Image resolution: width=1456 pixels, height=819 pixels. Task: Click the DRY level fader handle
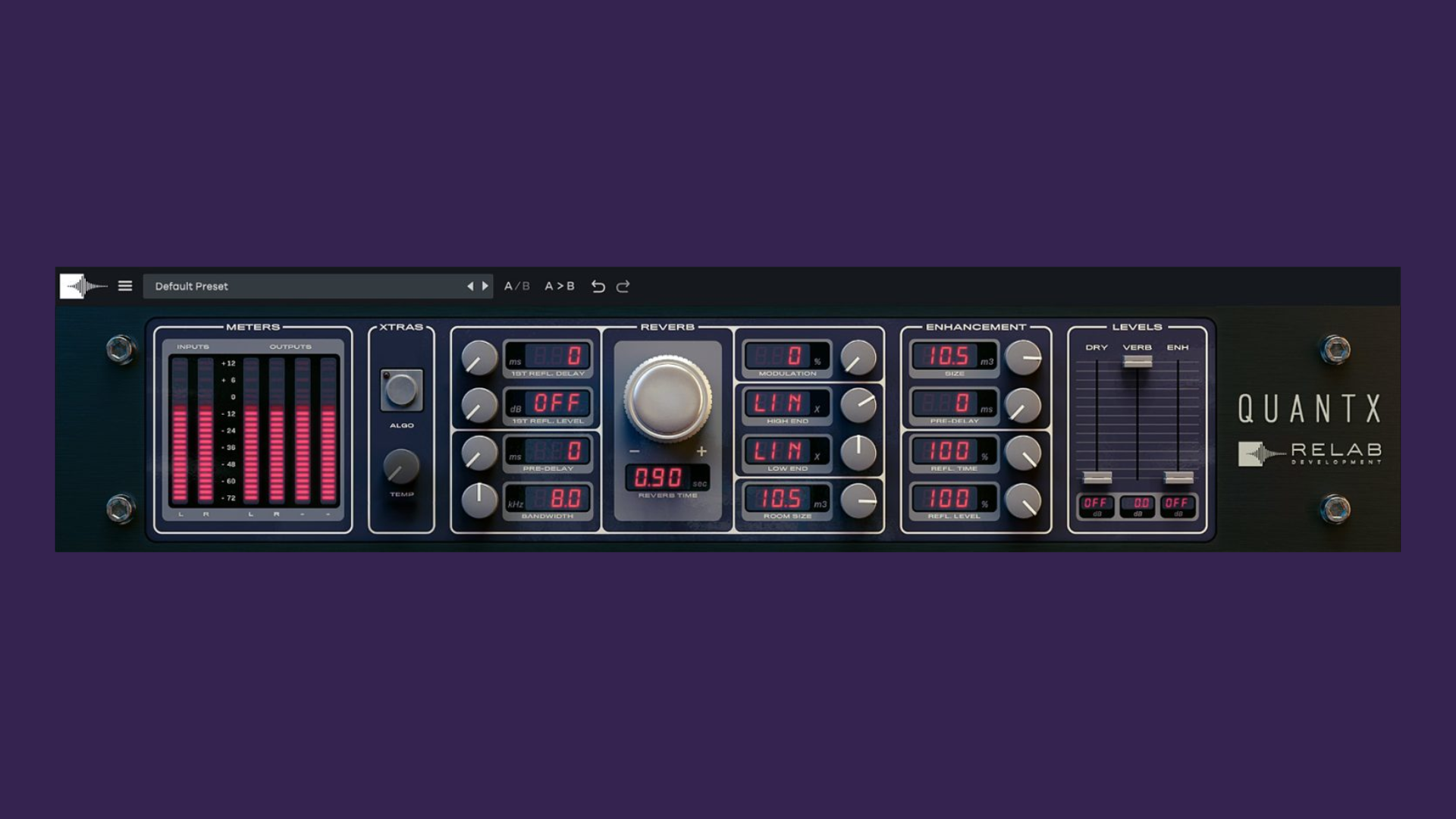point(1097,478)
